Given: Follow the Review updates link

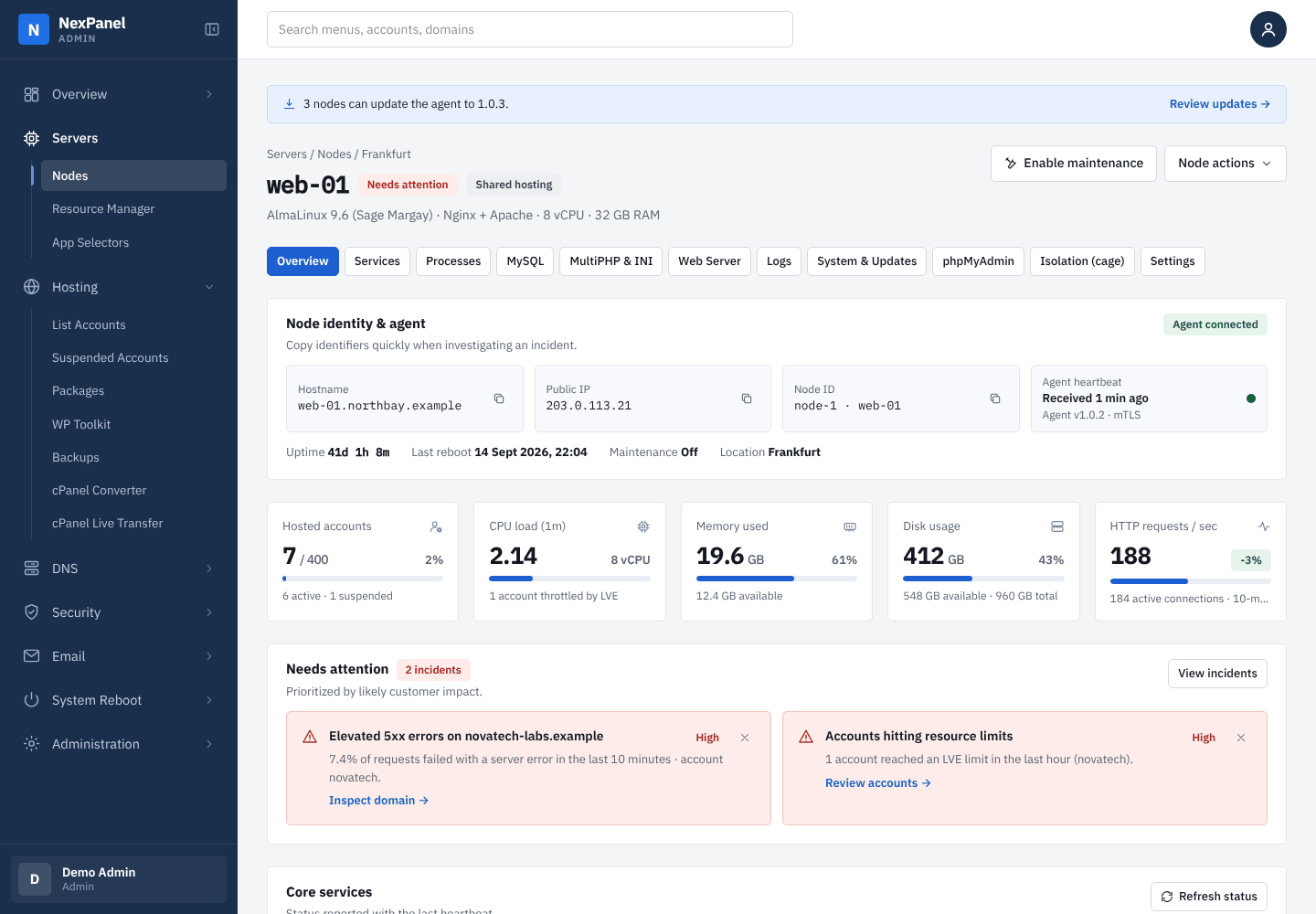Looking at the screenshot, I should (x=1220, y=104).
